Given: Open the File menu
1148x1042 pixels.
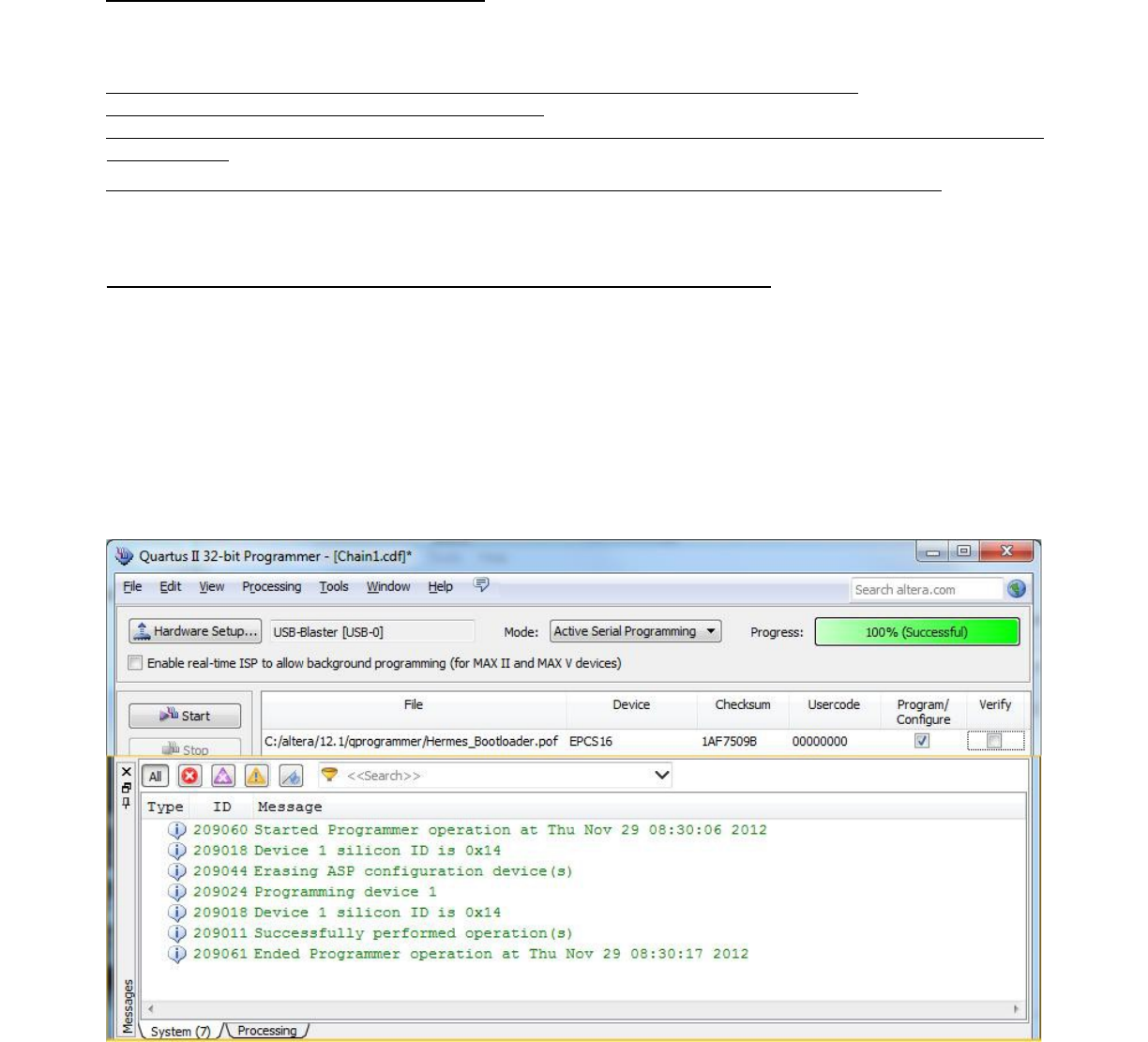Looking at the screenshot, I should point(132,586).
